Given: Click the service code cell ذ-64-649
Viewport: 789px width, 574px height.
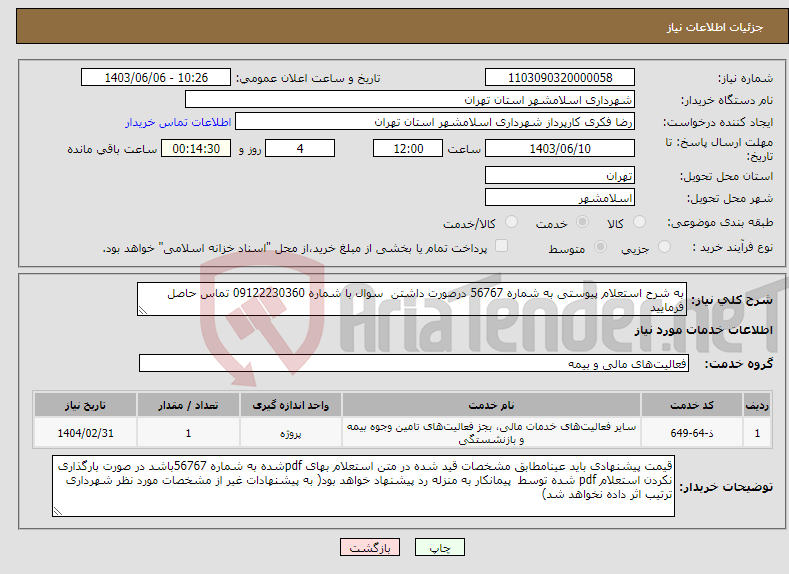Looking at the screenshot, I should pos(692,433).
